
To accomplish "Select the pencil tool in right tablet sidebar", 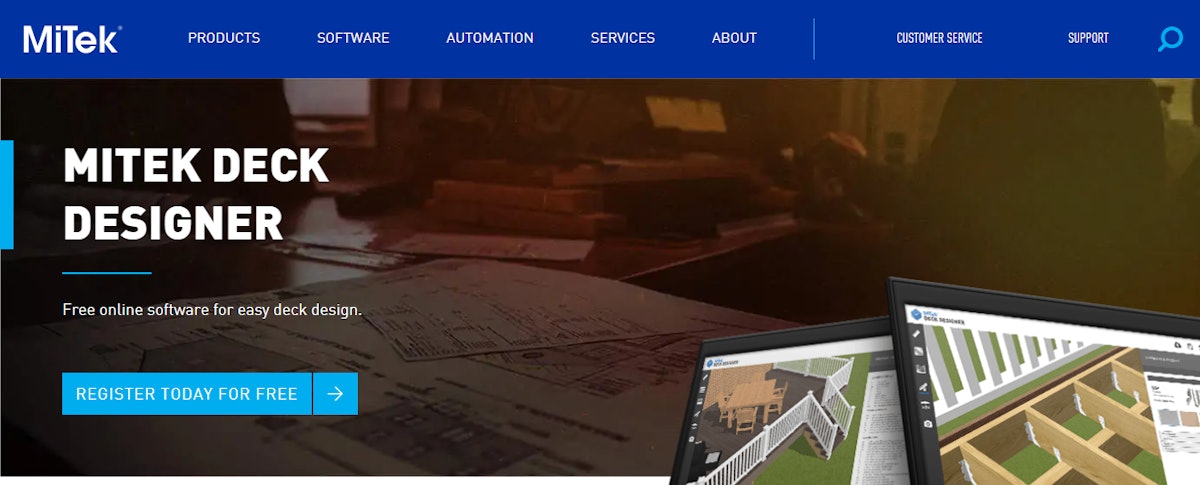I will [916, 334].
